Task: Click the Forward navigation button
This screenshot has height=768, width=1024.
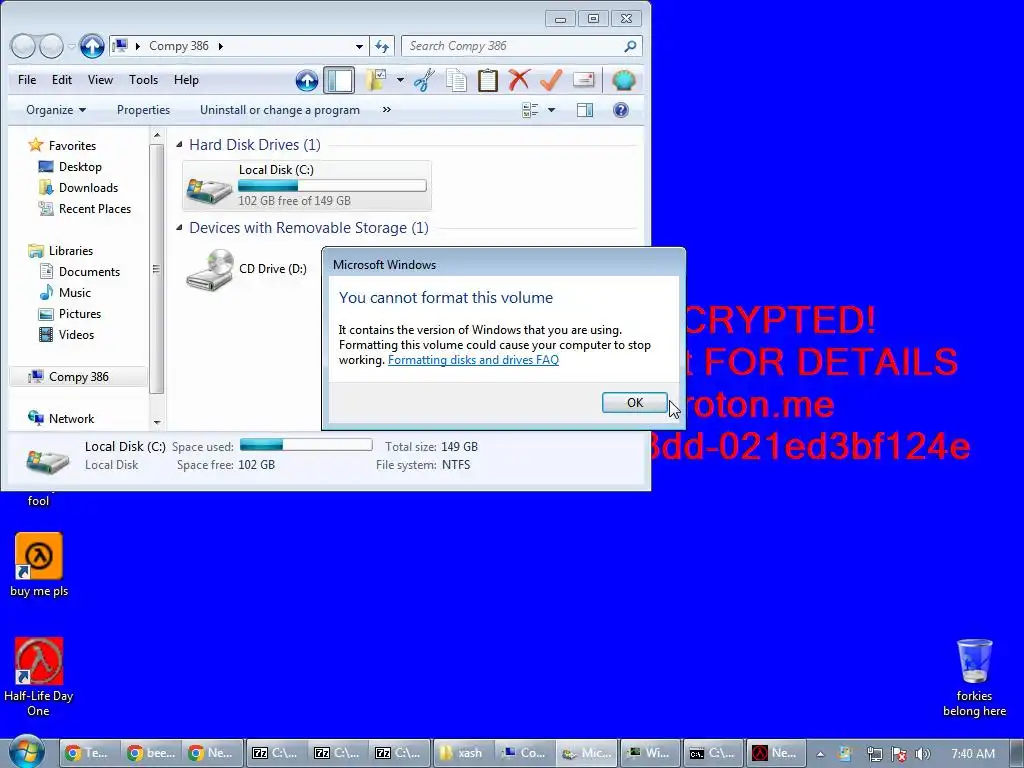Action: [x=52, y=46]
